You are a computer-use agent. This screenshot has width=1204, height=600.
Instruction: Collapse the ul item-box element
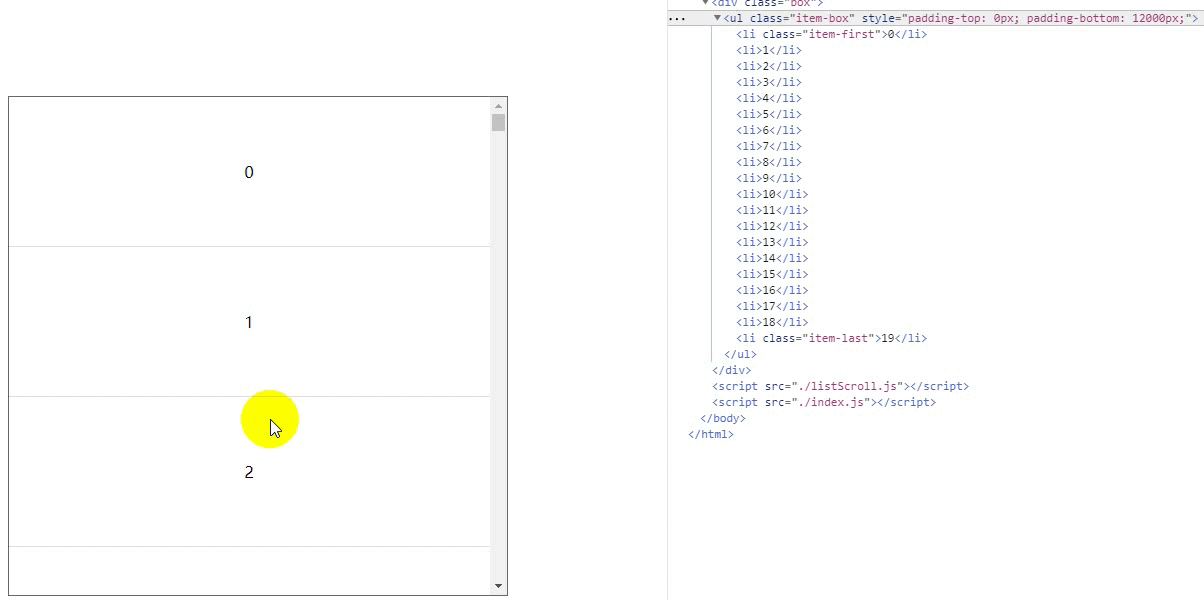717,18
